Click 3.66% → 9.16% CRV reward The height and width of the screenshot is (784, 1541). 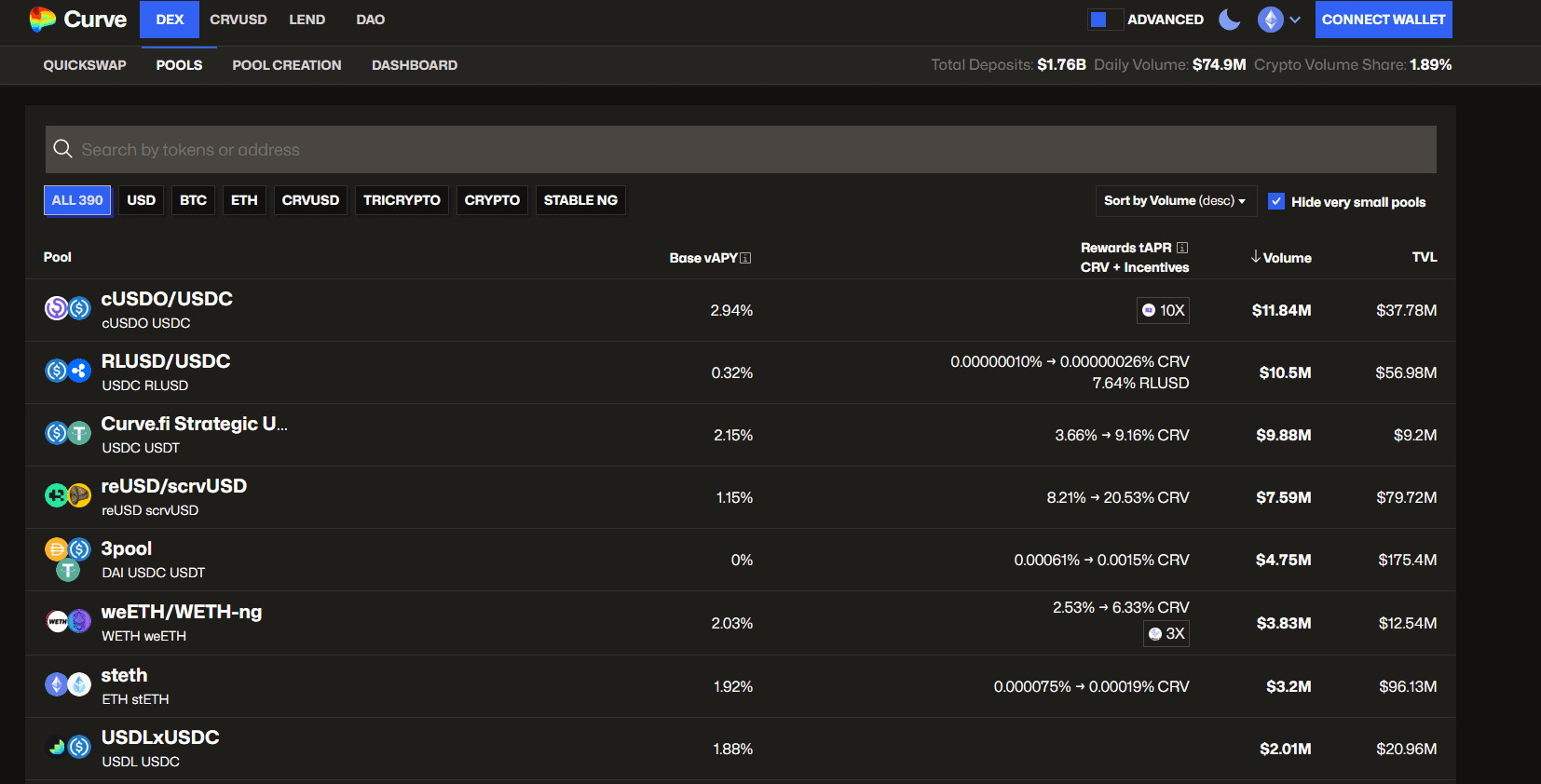tap(1122, 435)
